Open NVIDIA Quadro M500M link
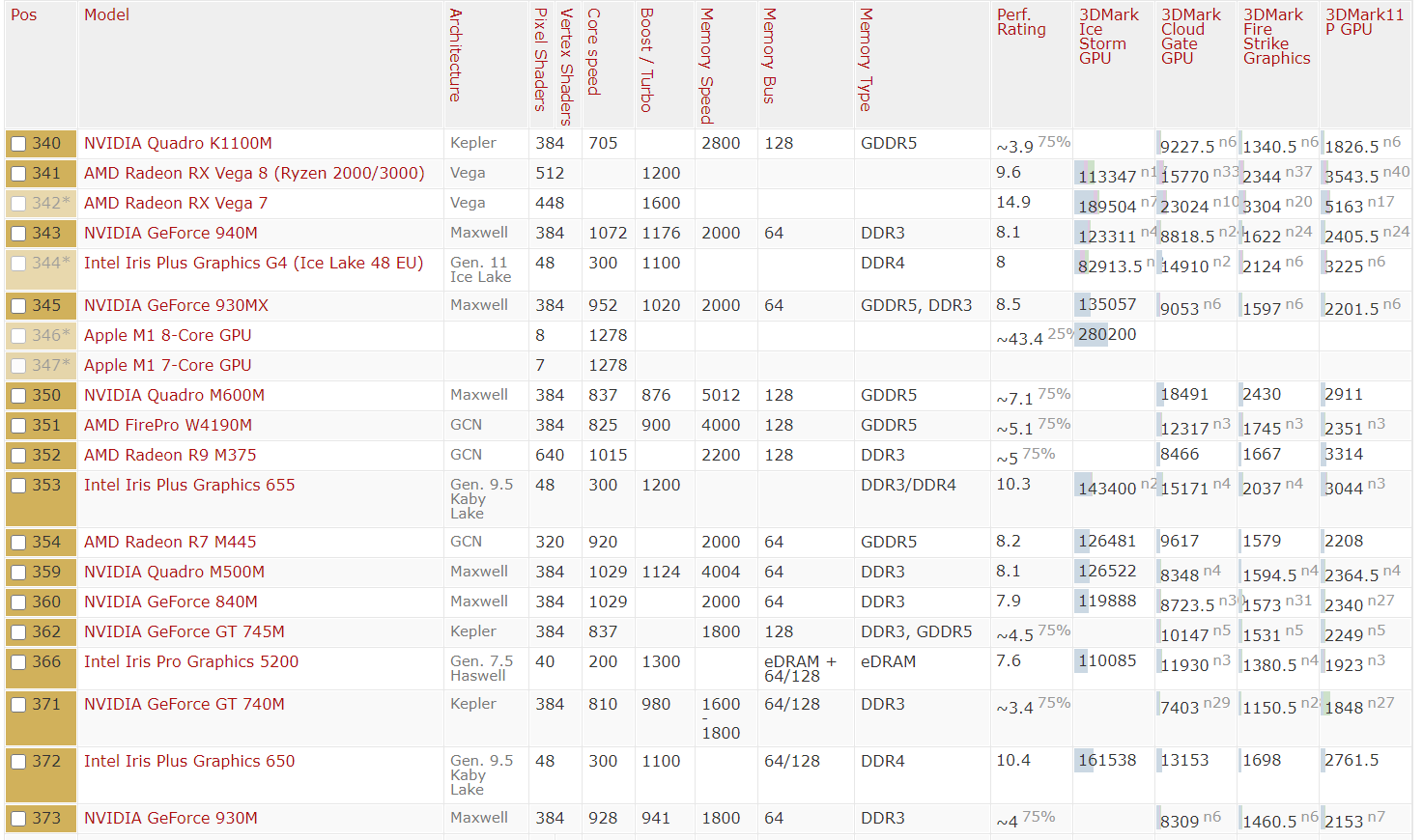1423x840 pixels. (x=174, y=572)
